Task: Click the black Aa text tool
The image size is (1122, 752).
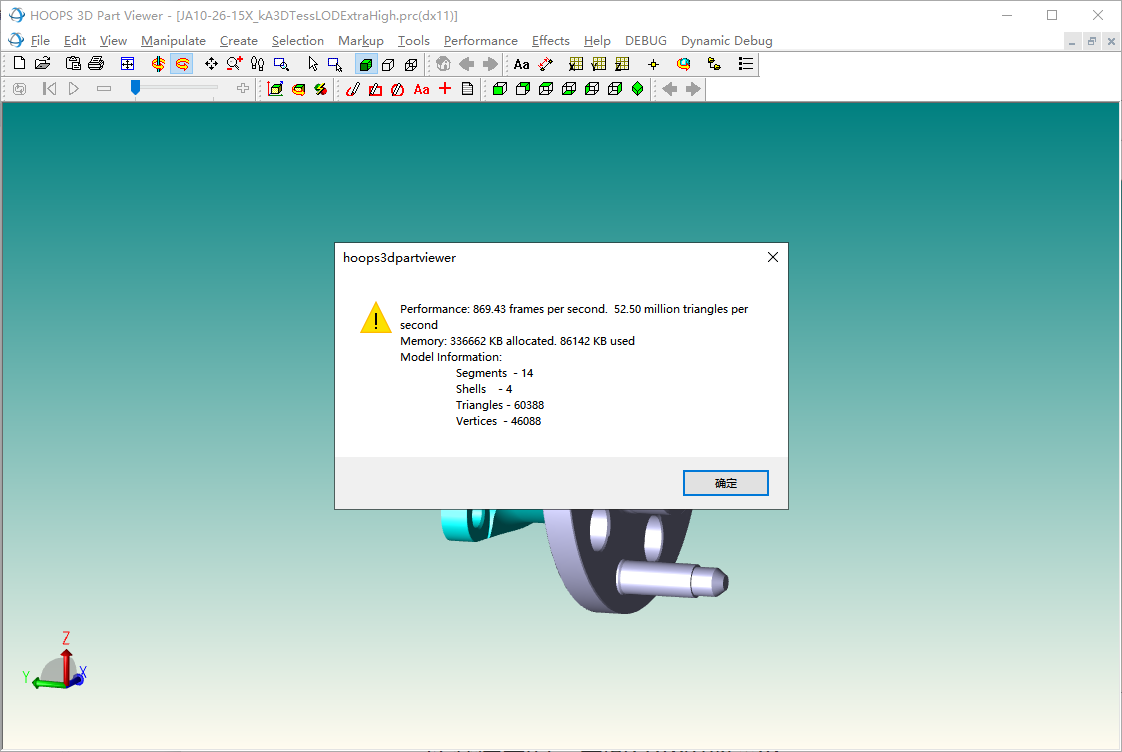Action: click(522, 64)
